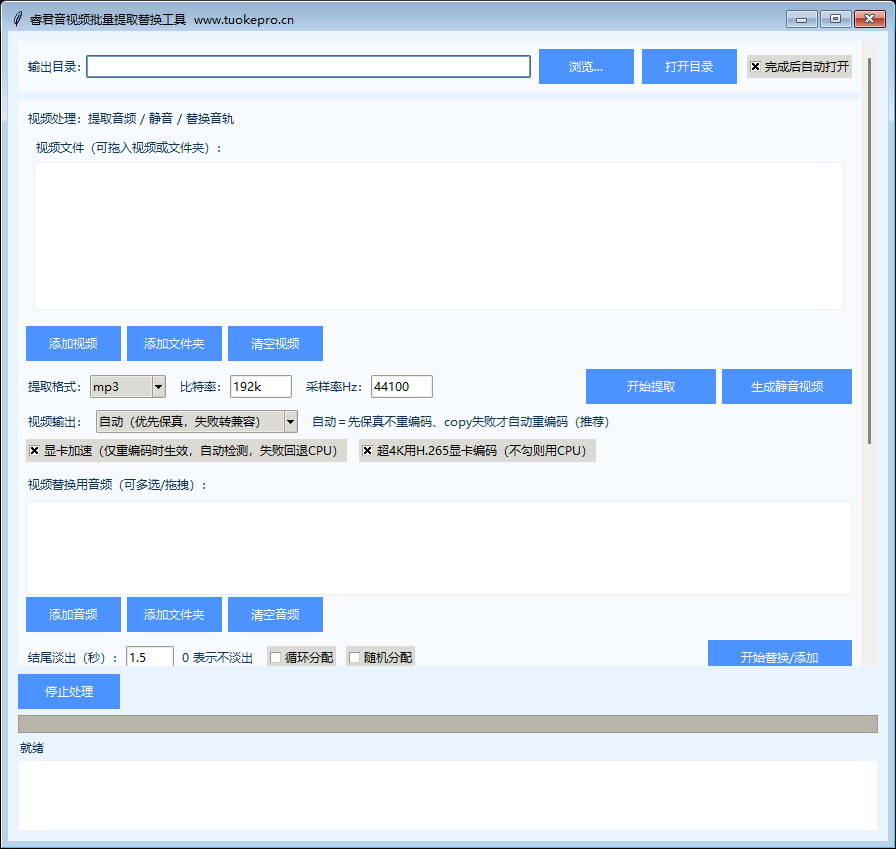Click the 浏览... button
The height and width of the screenshot is (849, 896).
click(586, 66)
